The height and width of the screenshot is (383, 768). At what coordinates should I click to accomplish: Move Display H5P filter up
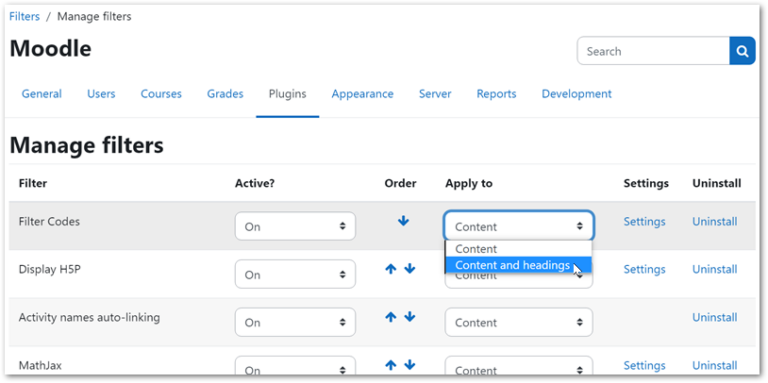pos(390,268)
